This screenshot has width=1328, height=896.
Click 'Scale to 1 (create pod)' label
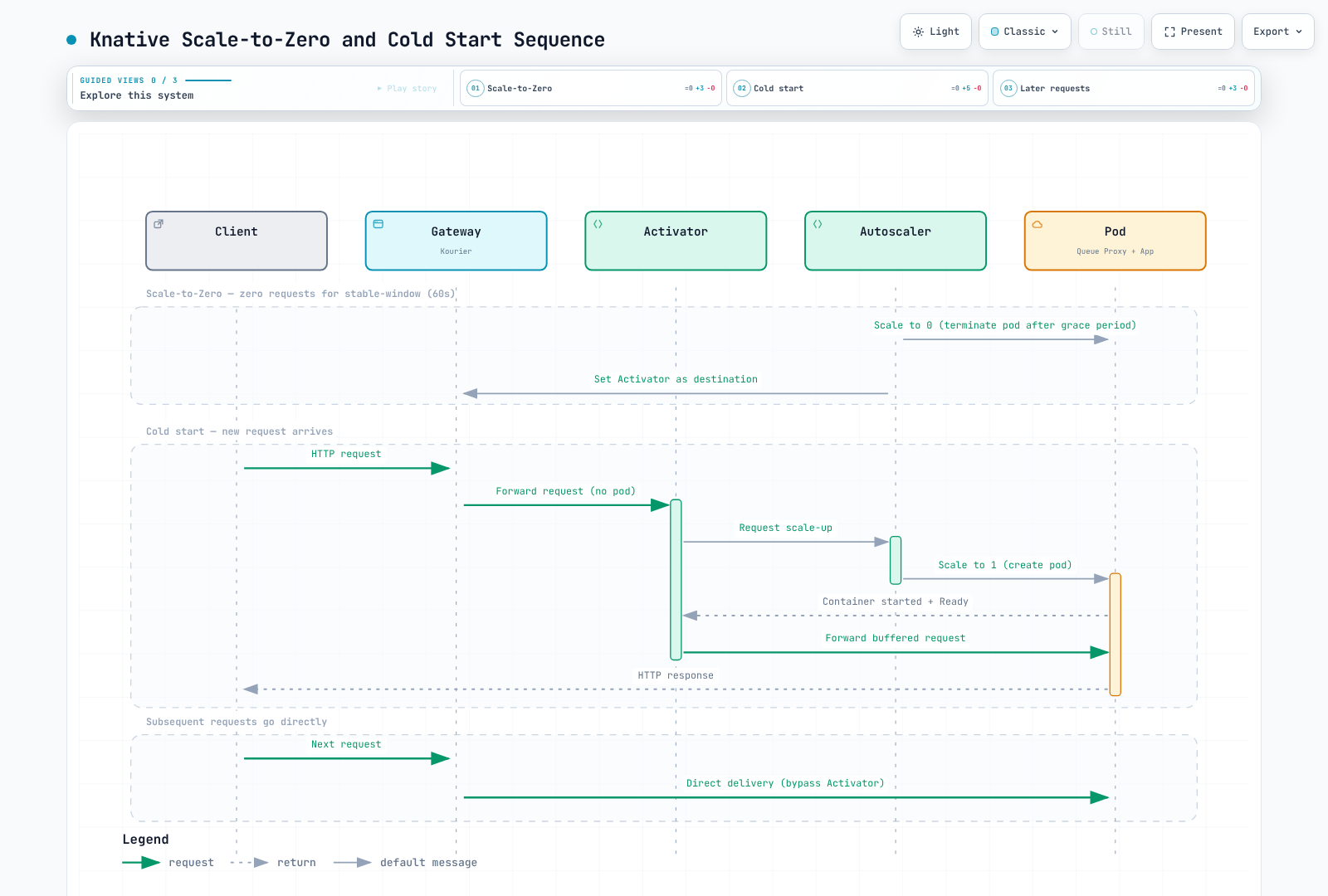[1005, 565]
